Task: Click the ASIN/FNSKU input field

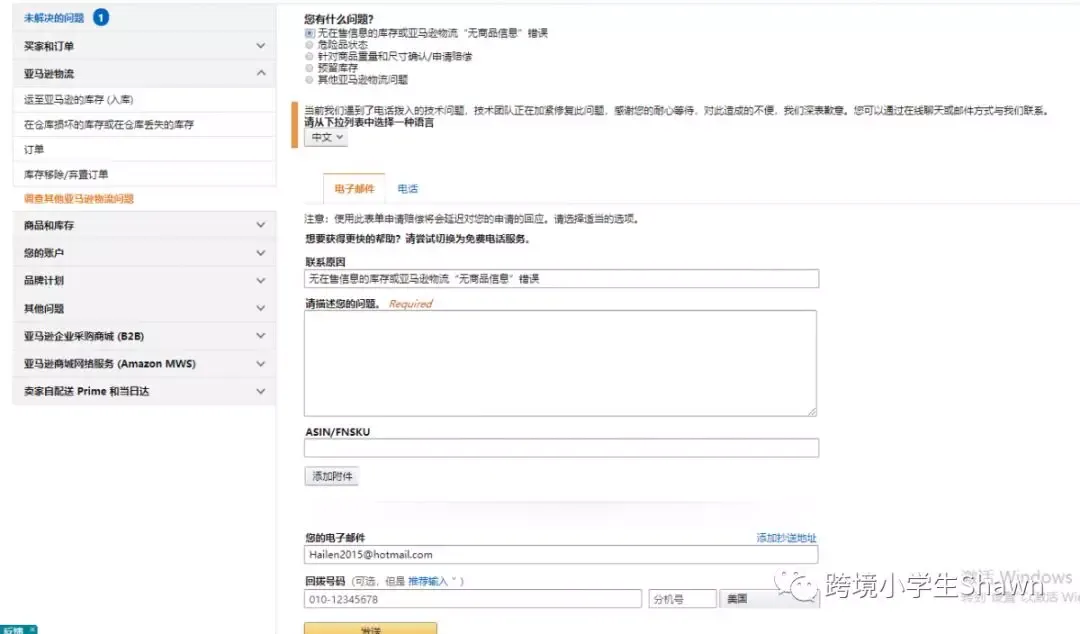Action: click(x=561, y=448)
